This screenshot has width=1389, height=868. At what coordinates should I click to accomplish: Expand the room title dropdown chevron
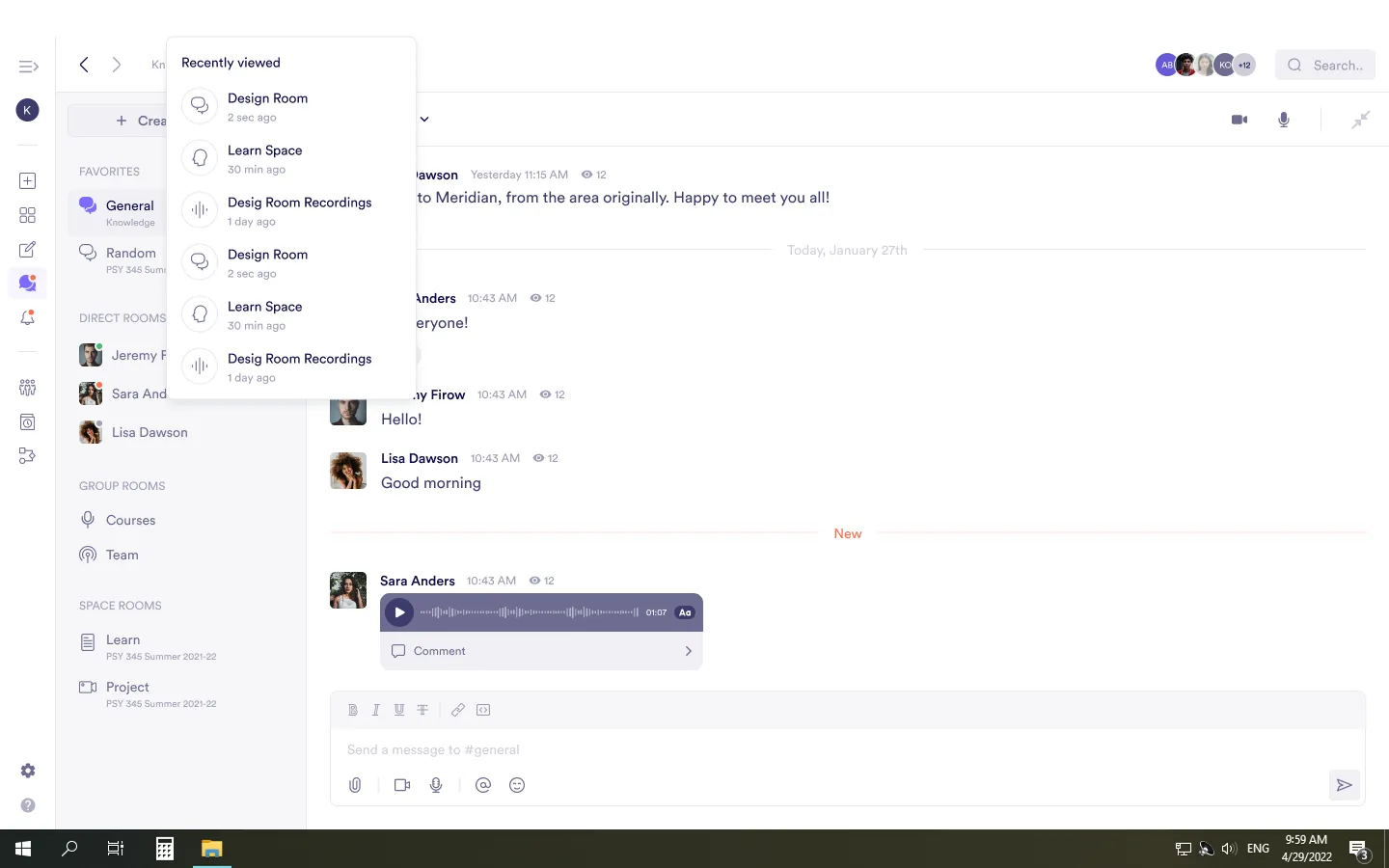point(424,120)
